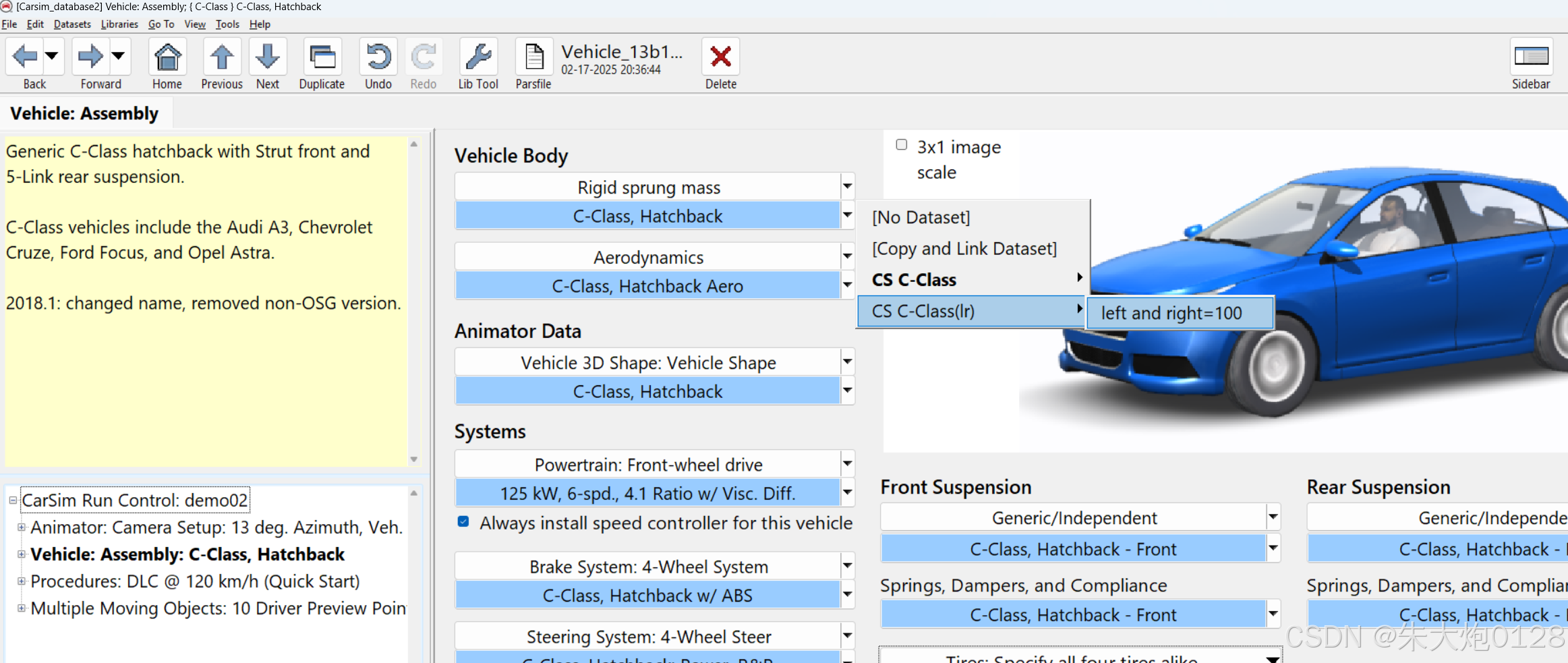Enable the 3x1 image checkbox
Image resolution: width=1568 pixels, height=663 pixels.
901,144
